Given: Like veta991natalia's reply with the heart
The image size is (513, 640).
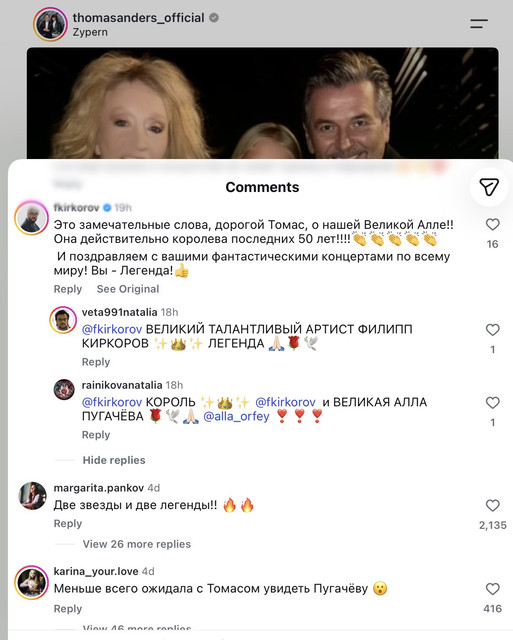Looking at the screenshot, I should point(493,329).
